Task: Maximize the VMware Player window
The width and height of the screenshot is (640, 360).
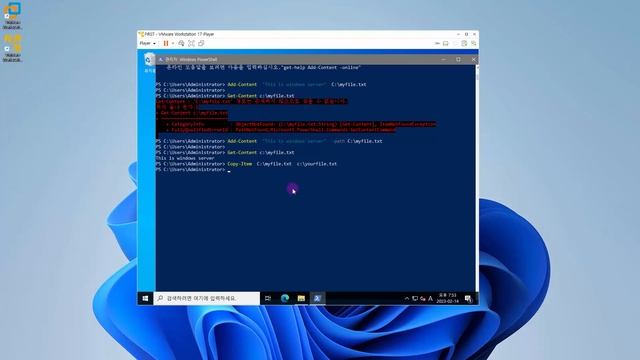Action: pyautogui.click(x=466, y=34)
